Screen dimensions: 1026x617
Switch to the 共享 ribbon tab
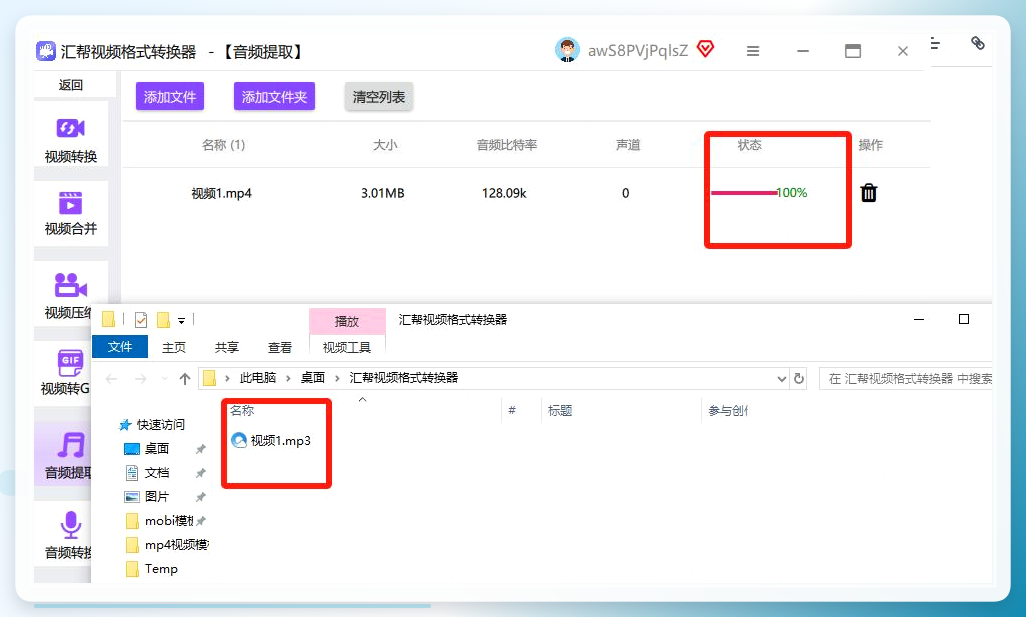pyautogui.click(x=227, y=347)
